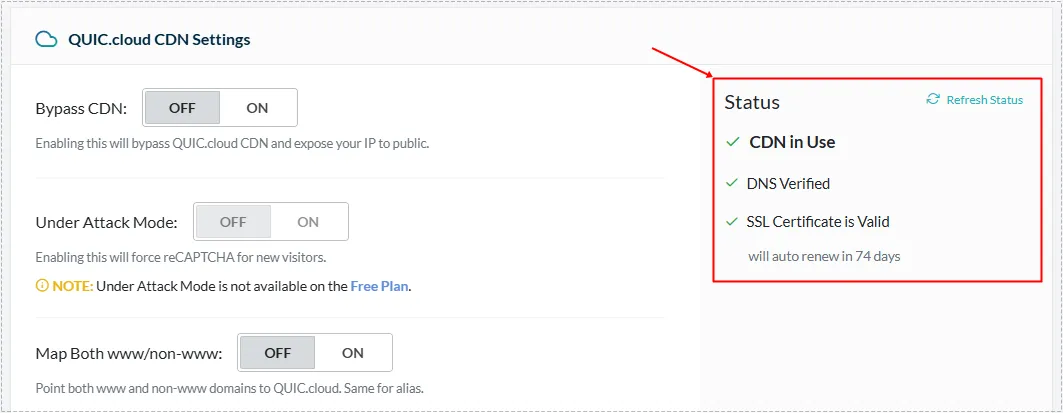Set Bypass CDN to ON
This screenshot has height=413, width=1063.
pos(258,108)
